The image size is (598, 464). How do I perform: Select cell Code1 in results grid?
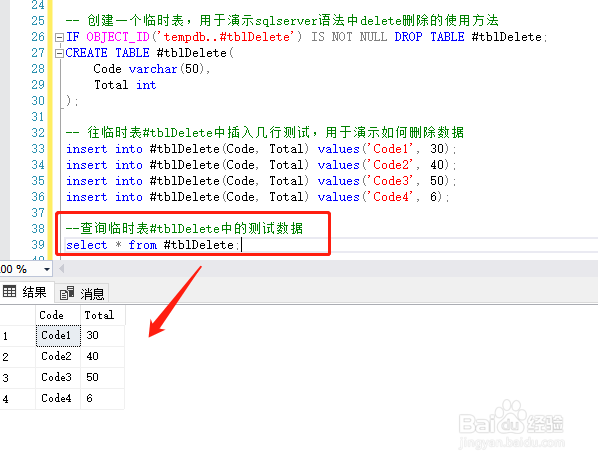58,336
